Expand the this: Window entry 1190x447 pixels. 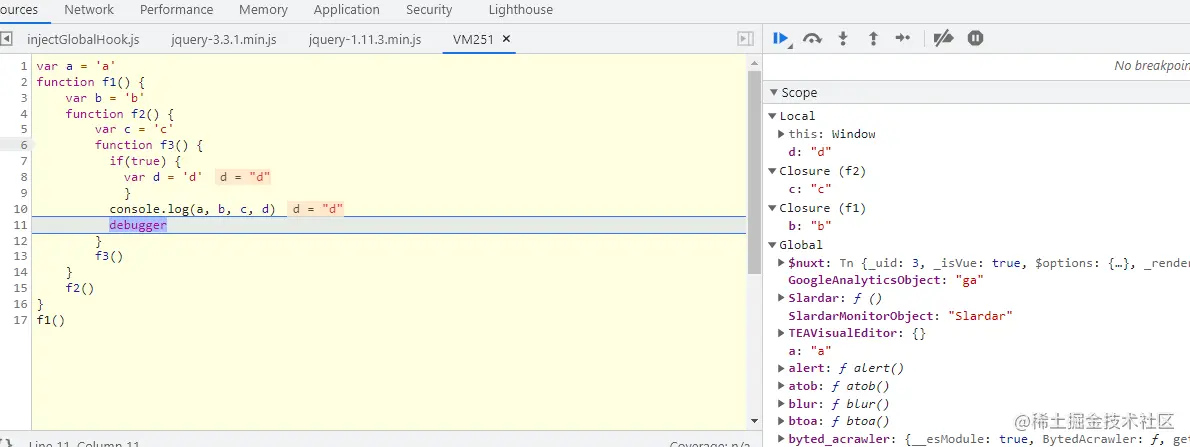782,134
